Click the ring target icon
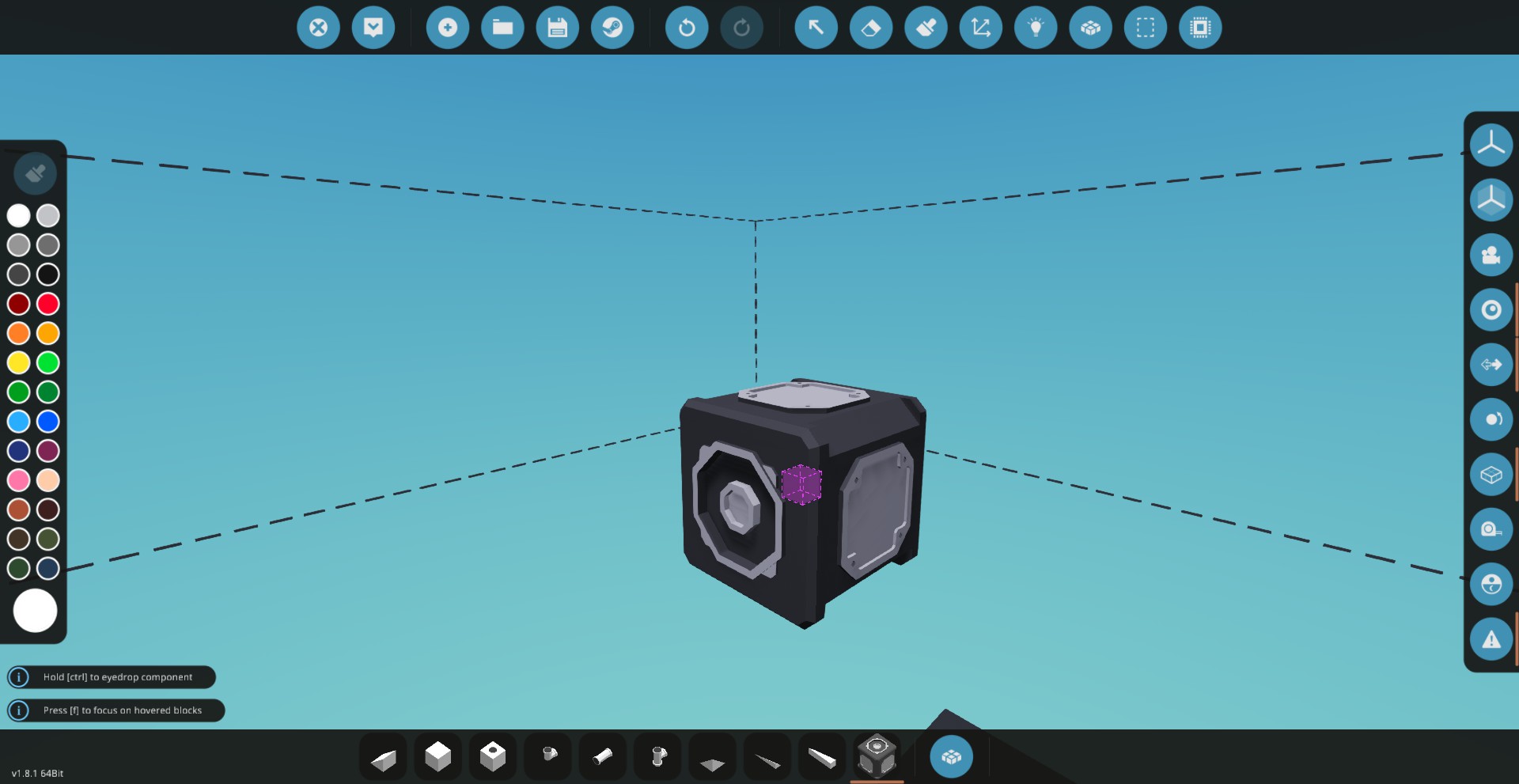 coord(1491,309)
